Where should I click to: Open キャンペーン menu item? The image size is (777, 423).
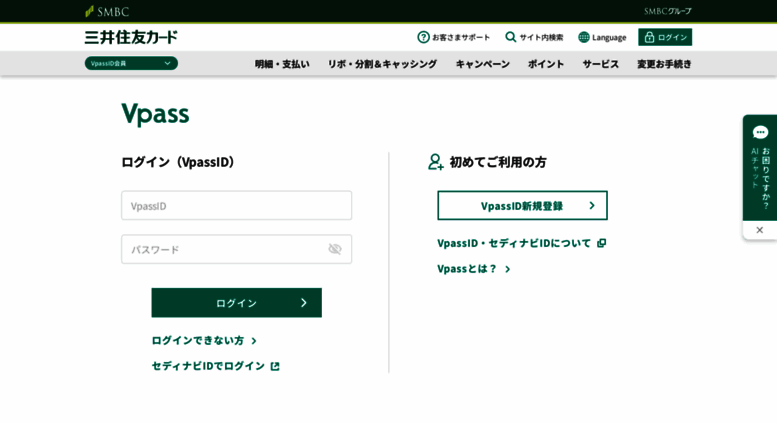point(482,64)
